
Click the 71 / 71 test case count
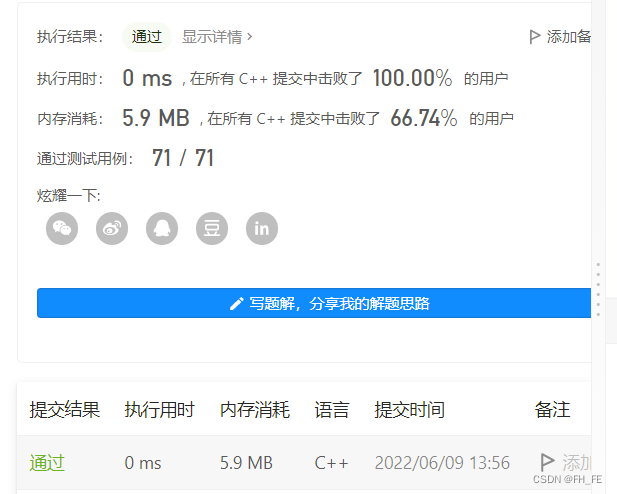[x=183, y=158]
